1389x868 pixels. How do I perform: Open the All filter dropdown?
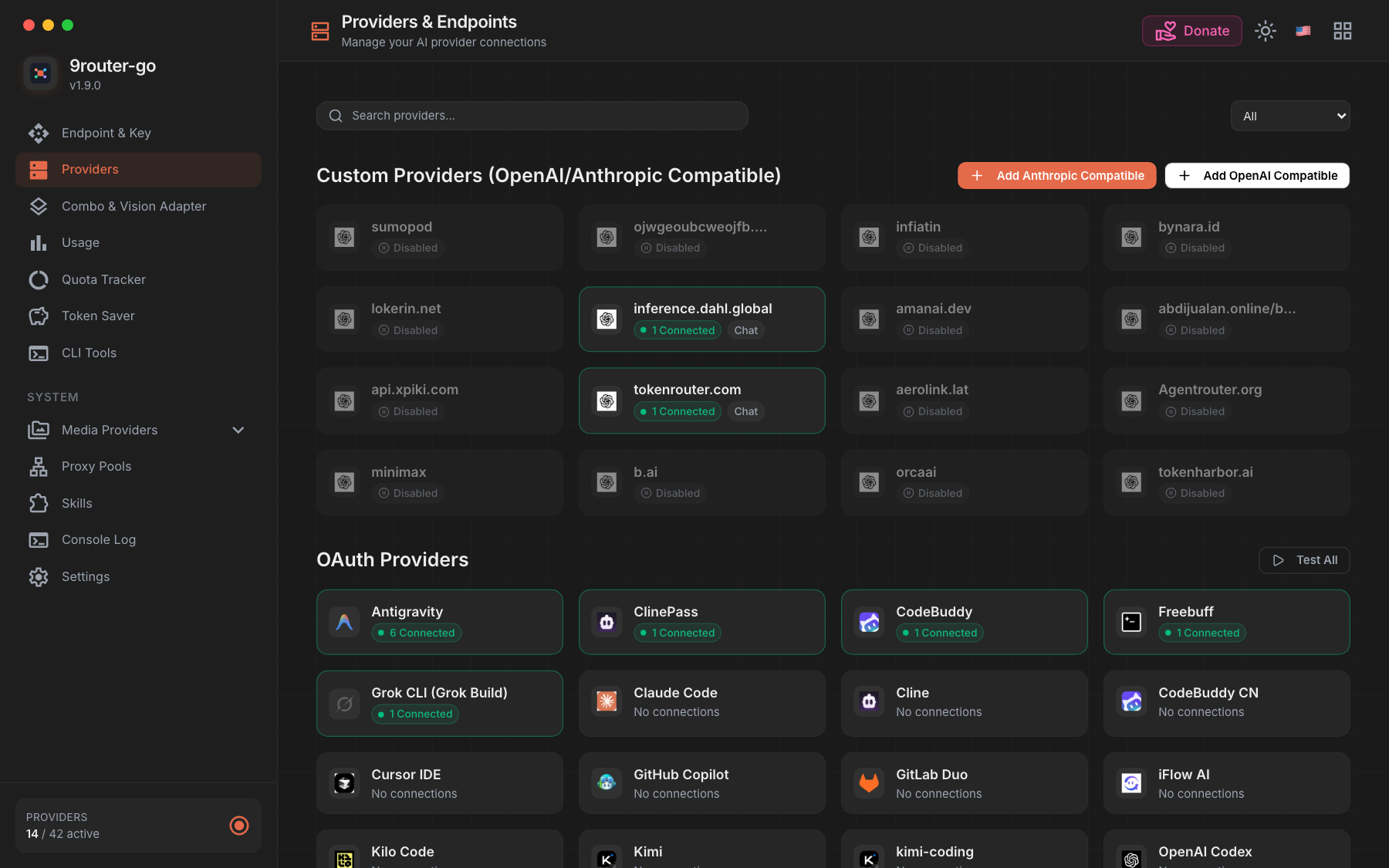(x=1290, y=116)
